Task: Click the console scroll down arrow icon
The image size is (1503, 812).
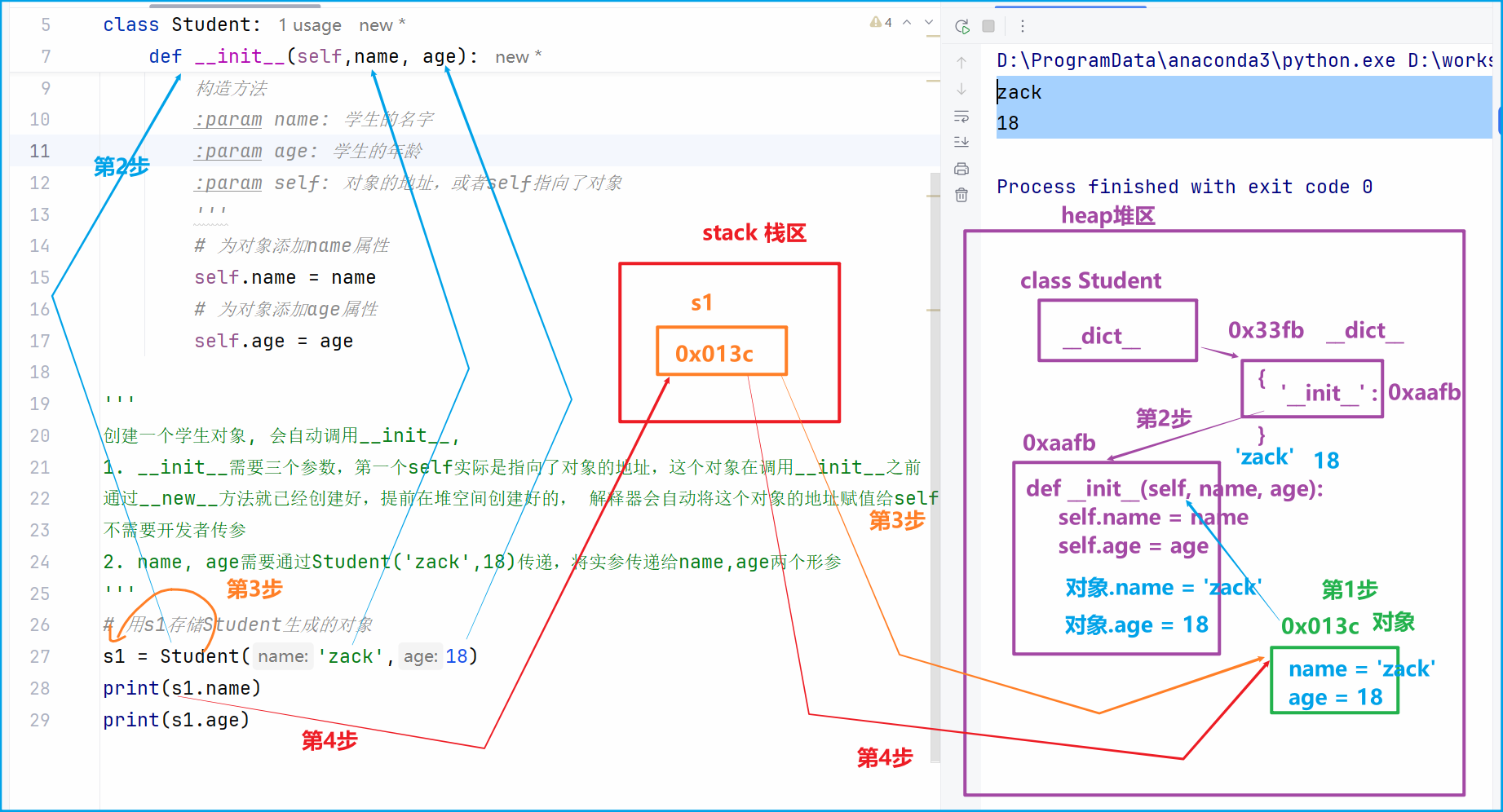Action: pyautogui.click(x=961, y=89)
